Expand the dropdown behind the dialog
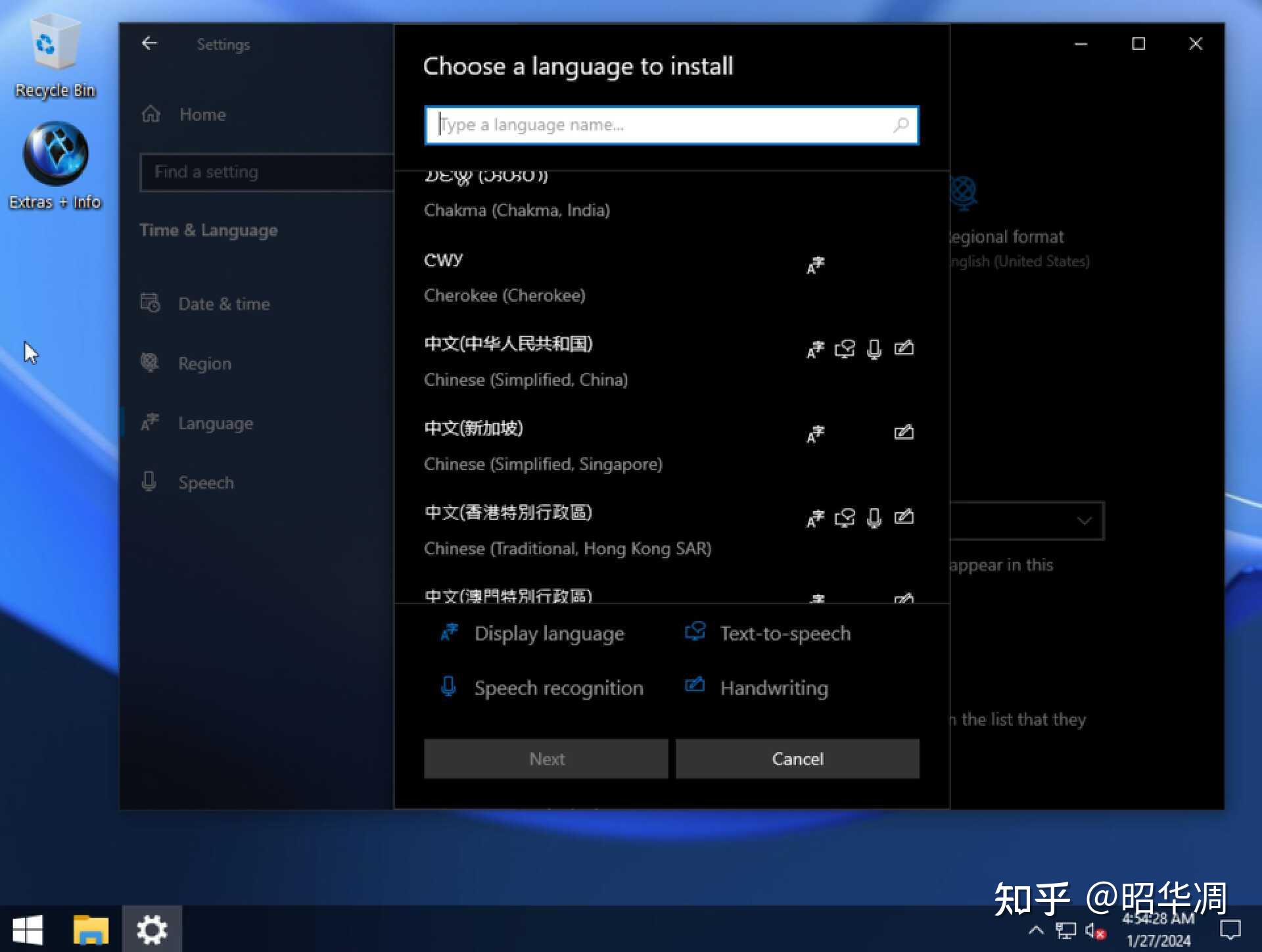The height and width of the screenshot is (952, 1262). [x=1084, y=521]
